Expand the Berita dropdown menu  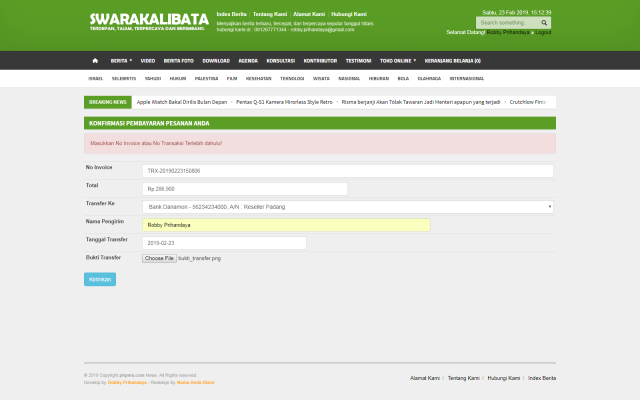(x=119, y=60)
